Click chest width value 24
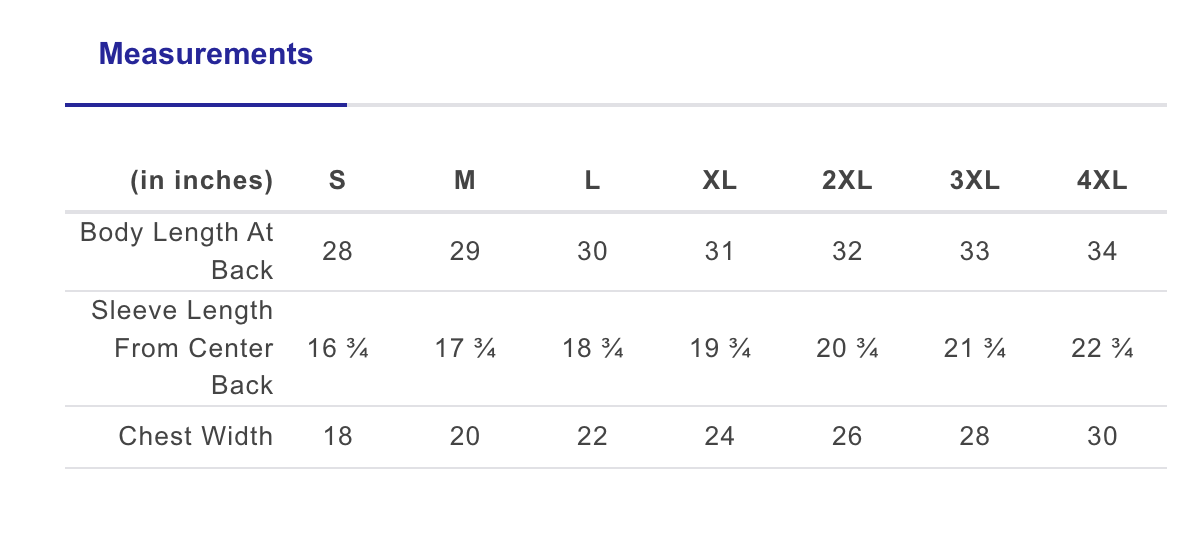Screen dimensions: 1194x544 (719, 436)
